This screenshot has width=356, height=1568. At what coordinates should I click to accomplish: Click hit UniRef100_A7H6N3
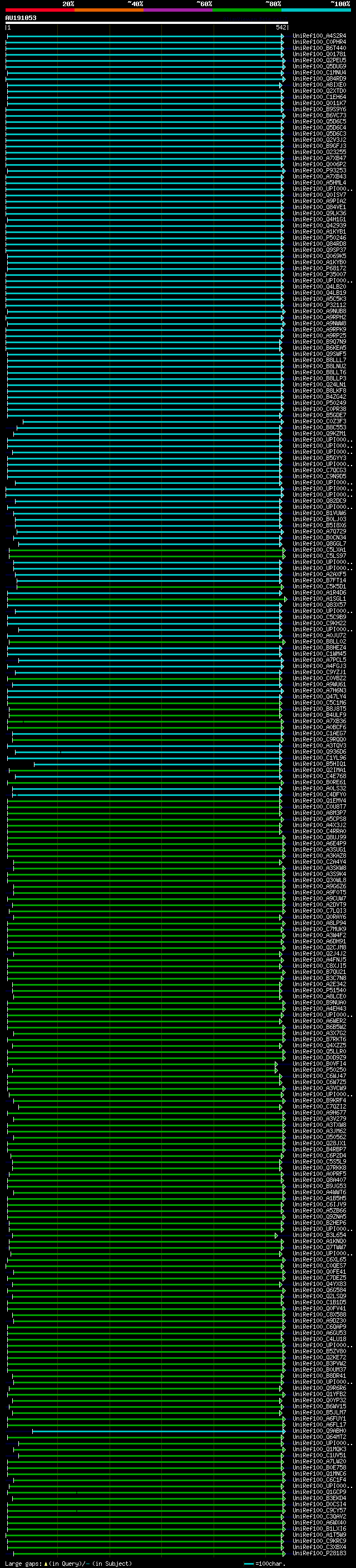point(319,690)
